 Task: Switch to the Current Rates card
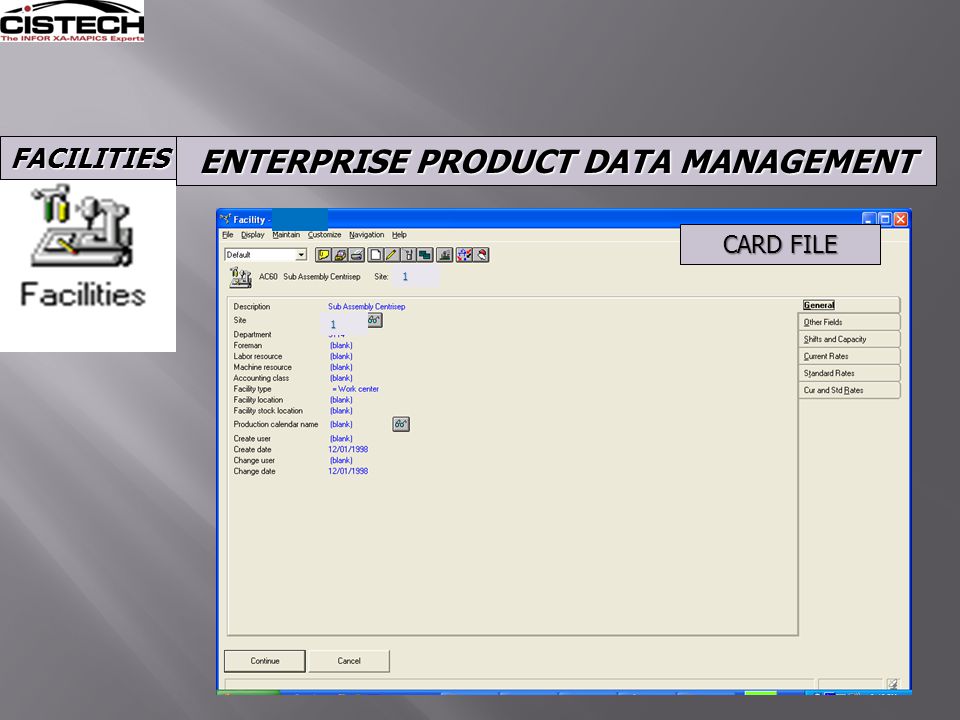click(850, 356)
